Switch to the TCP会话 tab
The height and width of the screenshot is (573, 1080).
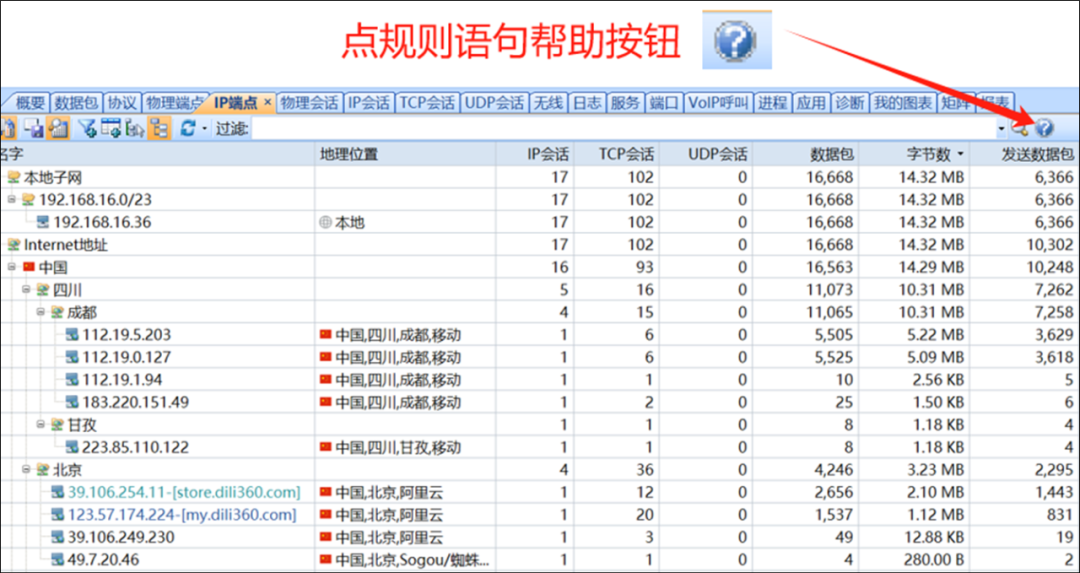point(426,103)
